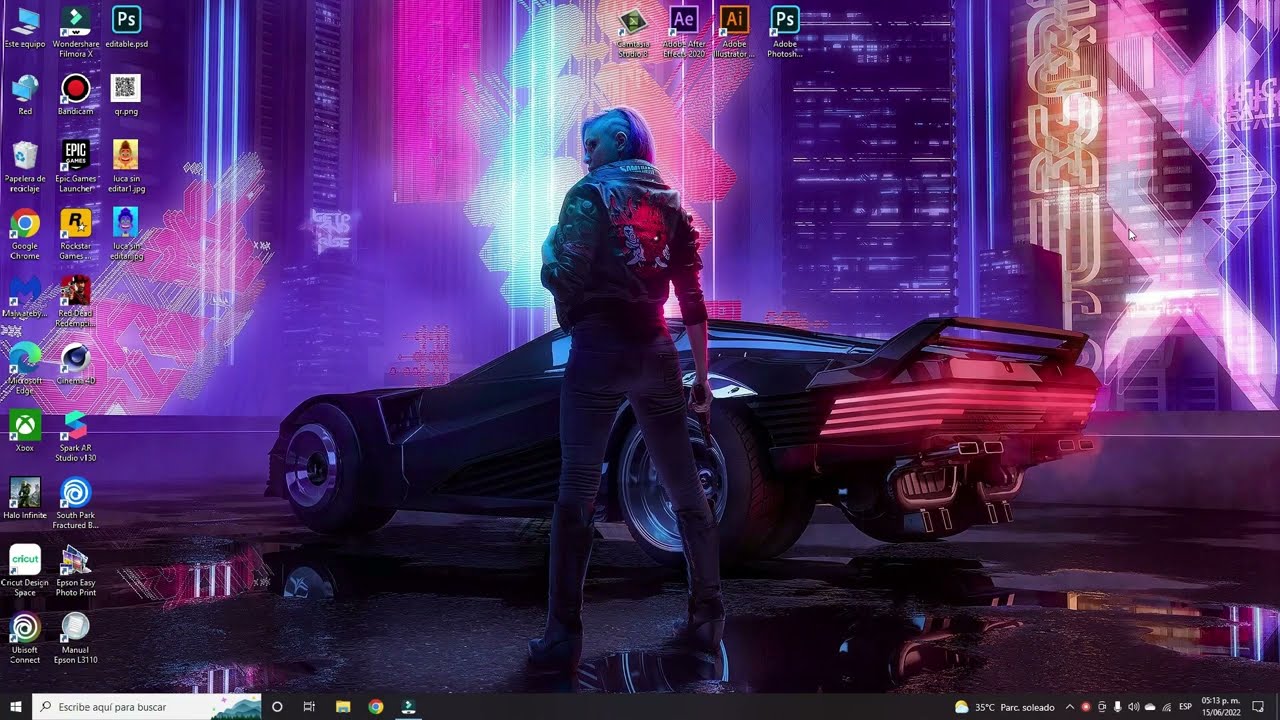This screenshot has height=720, width=1280.
Task: Select South Park Fractured shortcut
Action: 76,503
